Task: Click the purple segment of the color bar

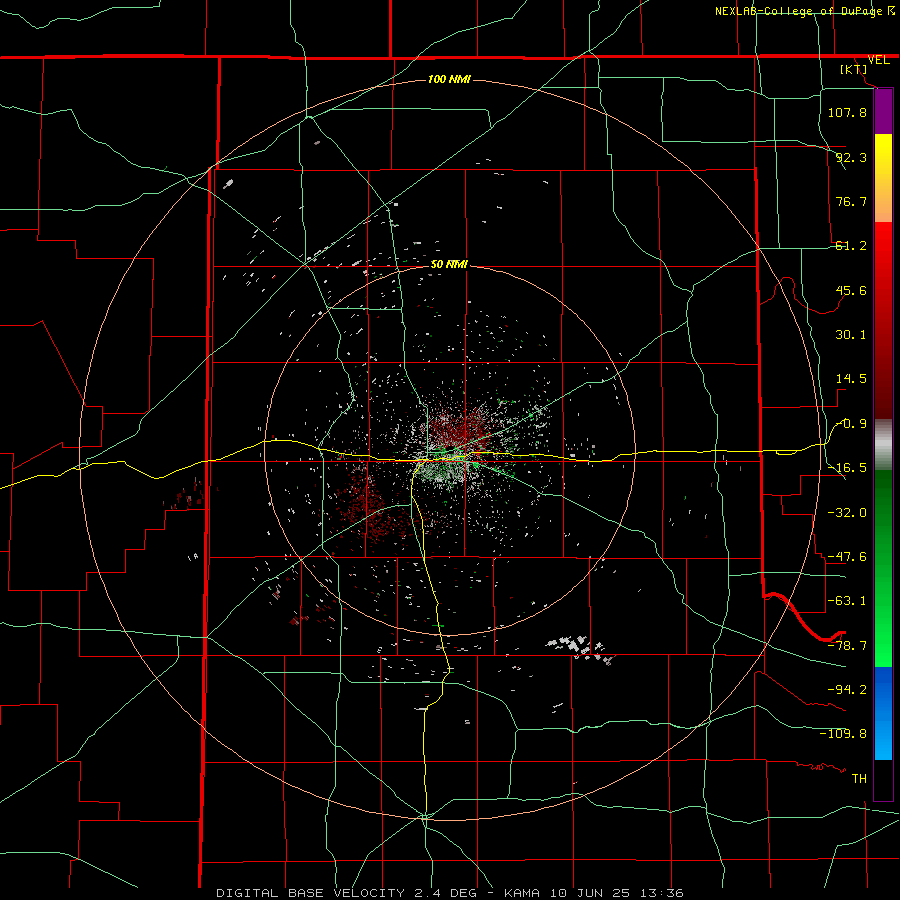Action: [883, 112]
